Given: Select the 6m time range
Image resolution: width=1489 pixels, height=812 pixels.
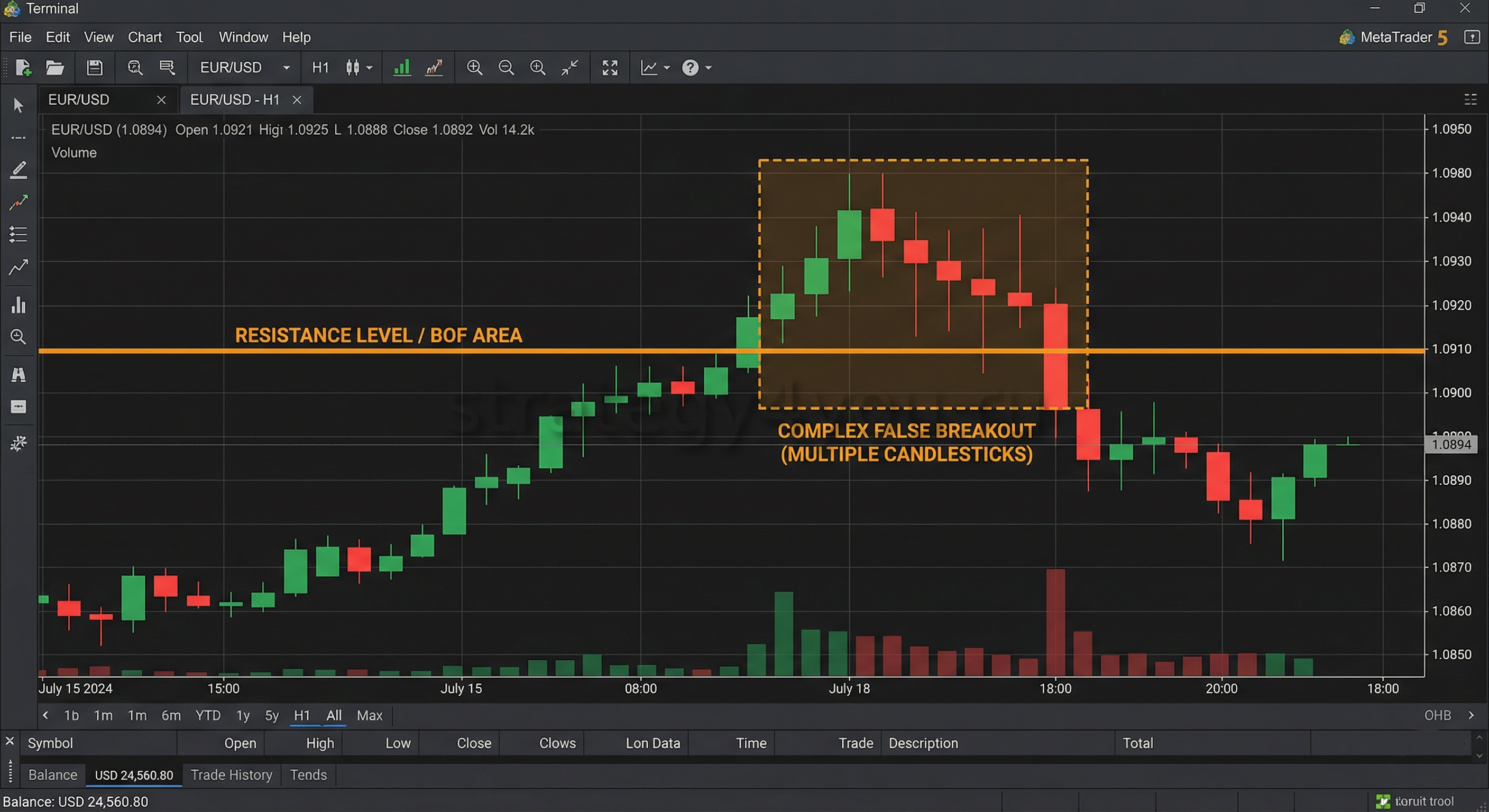Looking at the screenshot, I should [x=170, y=715].
